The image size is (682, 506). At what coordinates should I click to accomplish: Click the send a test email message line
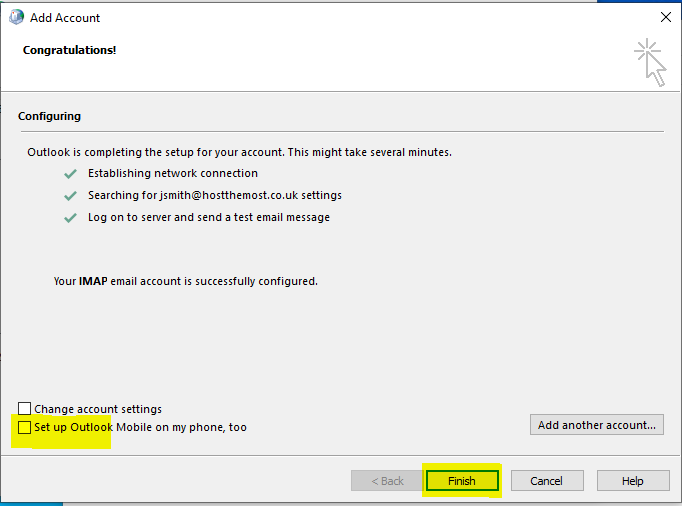pyautogui.click(x=208, y=217)
